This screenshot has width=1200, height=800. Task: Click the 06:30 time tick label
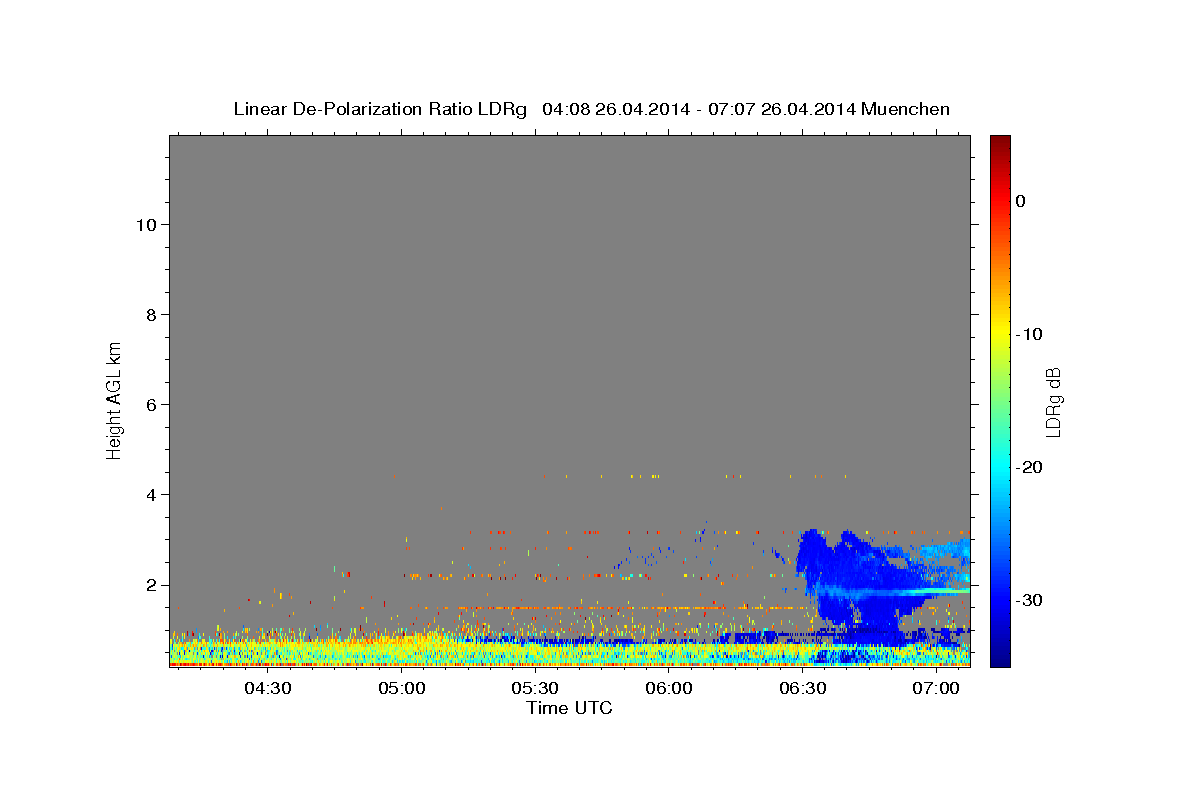pos(802,689)
